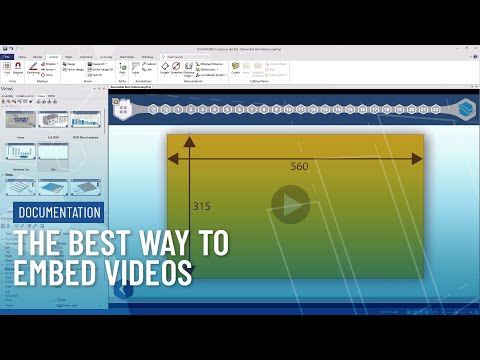The image size is (480, 360).
Task: Add a Label annotation
Action: click(135, 68)
